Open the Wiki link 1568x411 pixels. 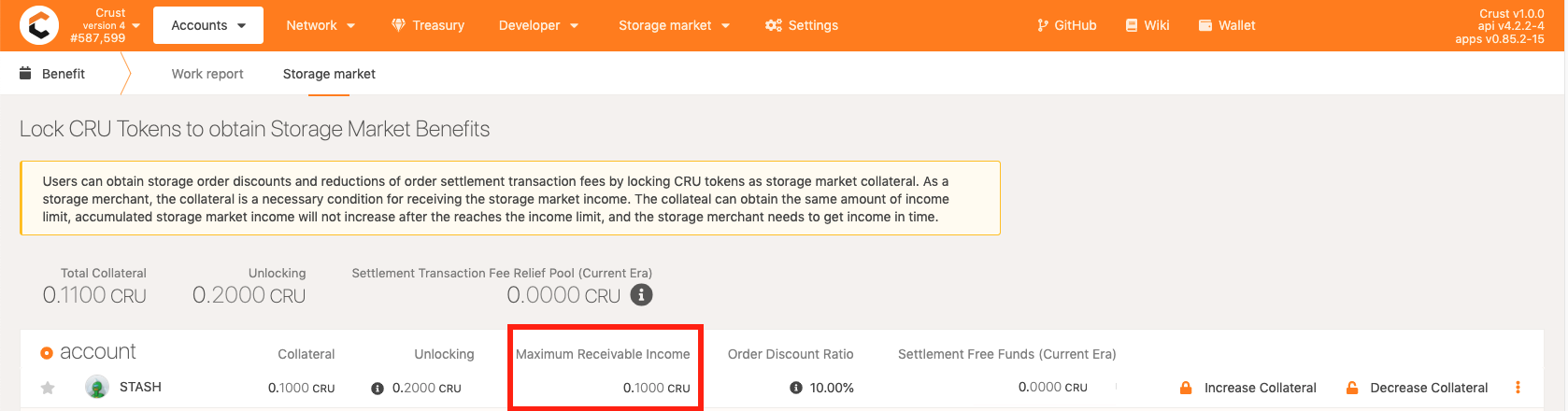[1147, 25]
